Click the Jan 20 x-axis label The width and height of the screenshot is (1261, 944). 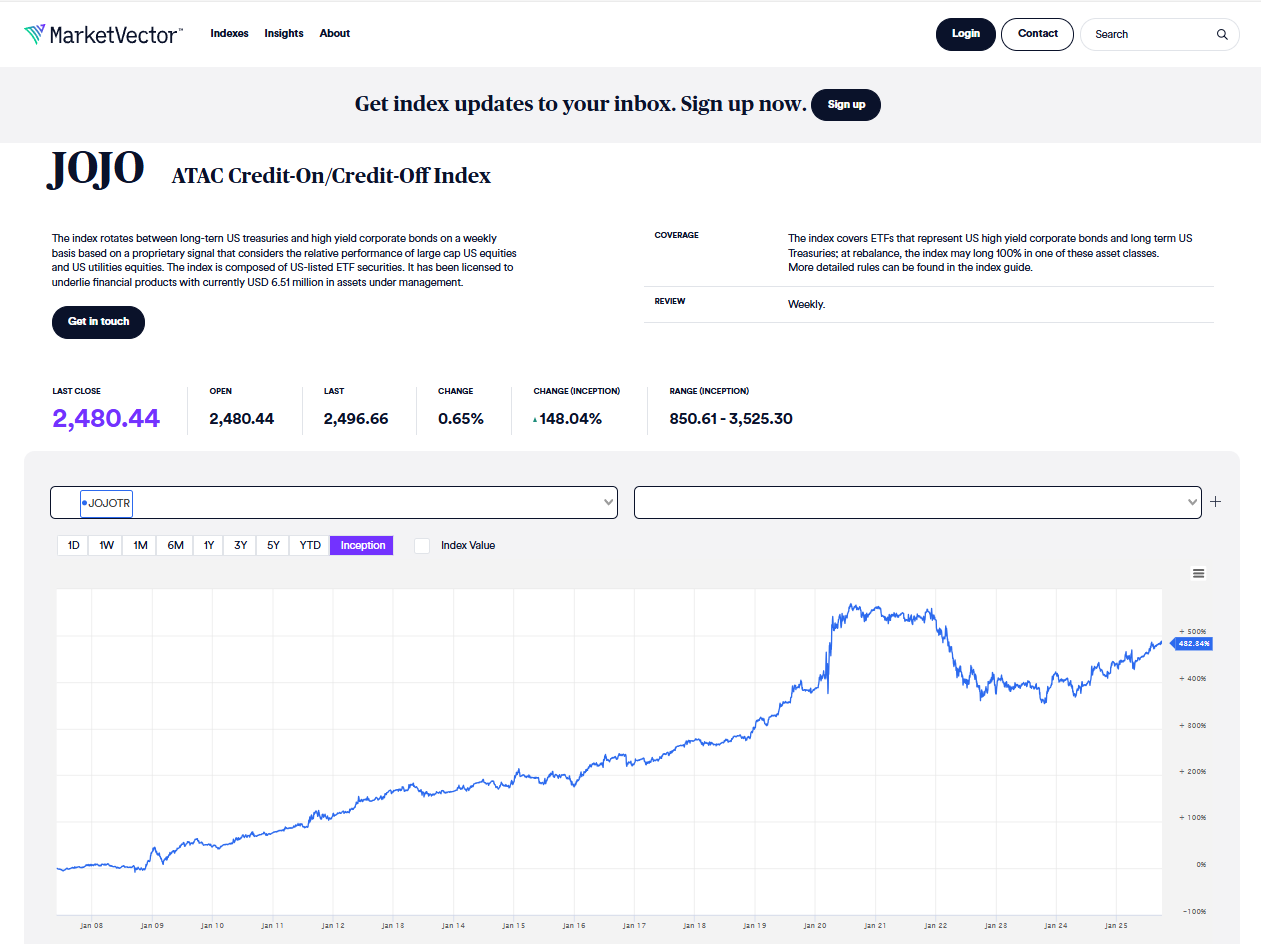tap(814, 926)
